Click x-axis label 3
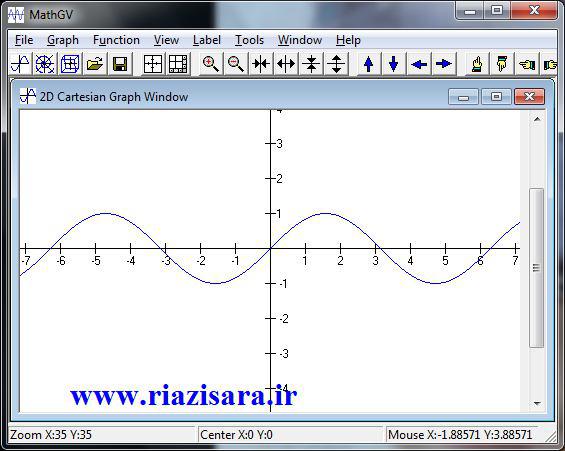Image resolution: width=565 pixels, height=451 pixels. [x=375, y=260]
